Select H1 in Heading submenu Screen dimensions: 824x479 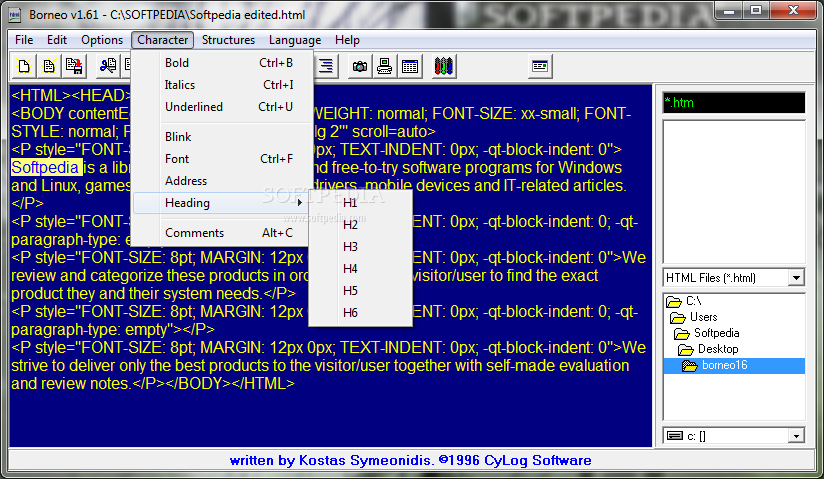pos(360,203)
